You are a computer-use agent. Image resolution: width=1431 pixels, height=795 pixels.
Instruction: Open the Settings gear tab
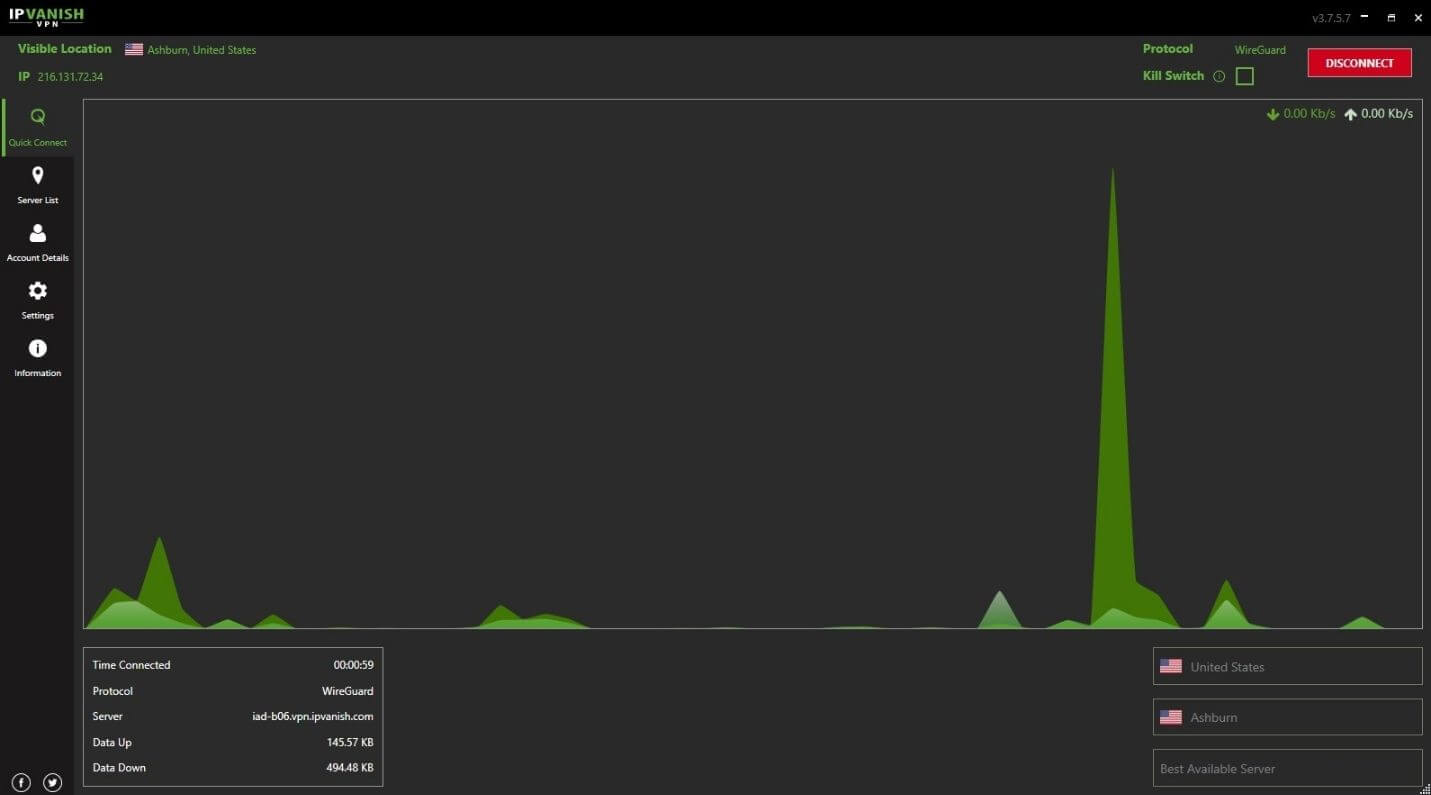[38, 300]
